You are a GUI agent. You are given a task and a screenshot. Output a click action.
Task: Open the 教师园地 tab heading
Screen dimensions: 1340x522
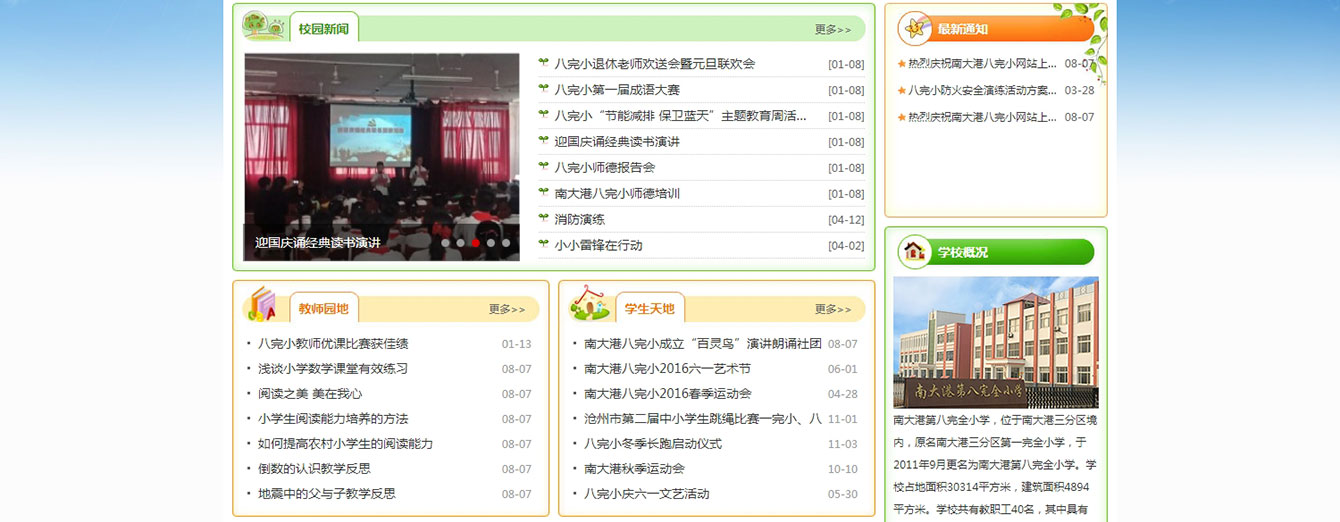(x=324, y=309)
